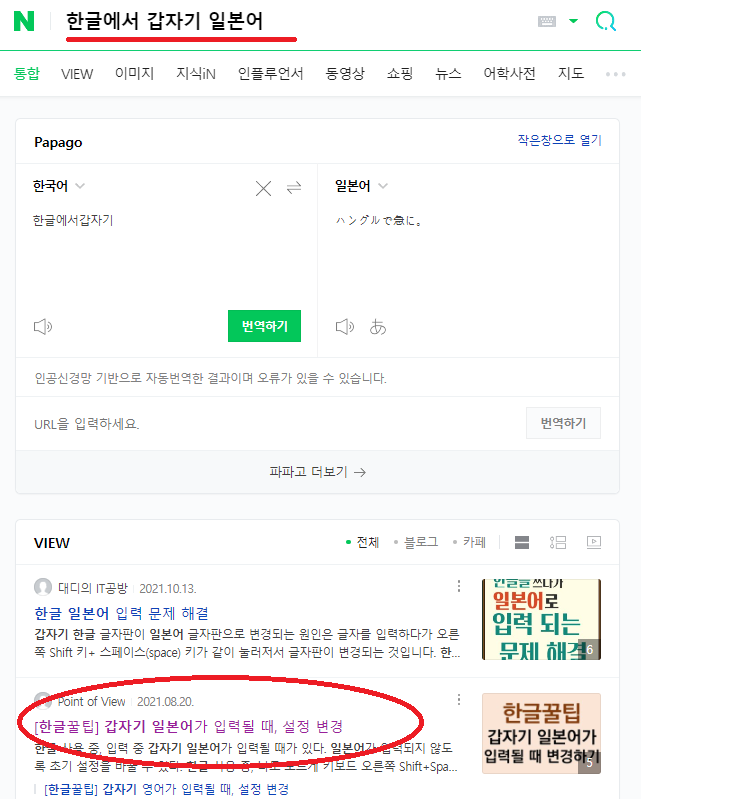Select the 전체 filter in VIEW
Screen dimensions: 755x799
(x=363, y=542)
